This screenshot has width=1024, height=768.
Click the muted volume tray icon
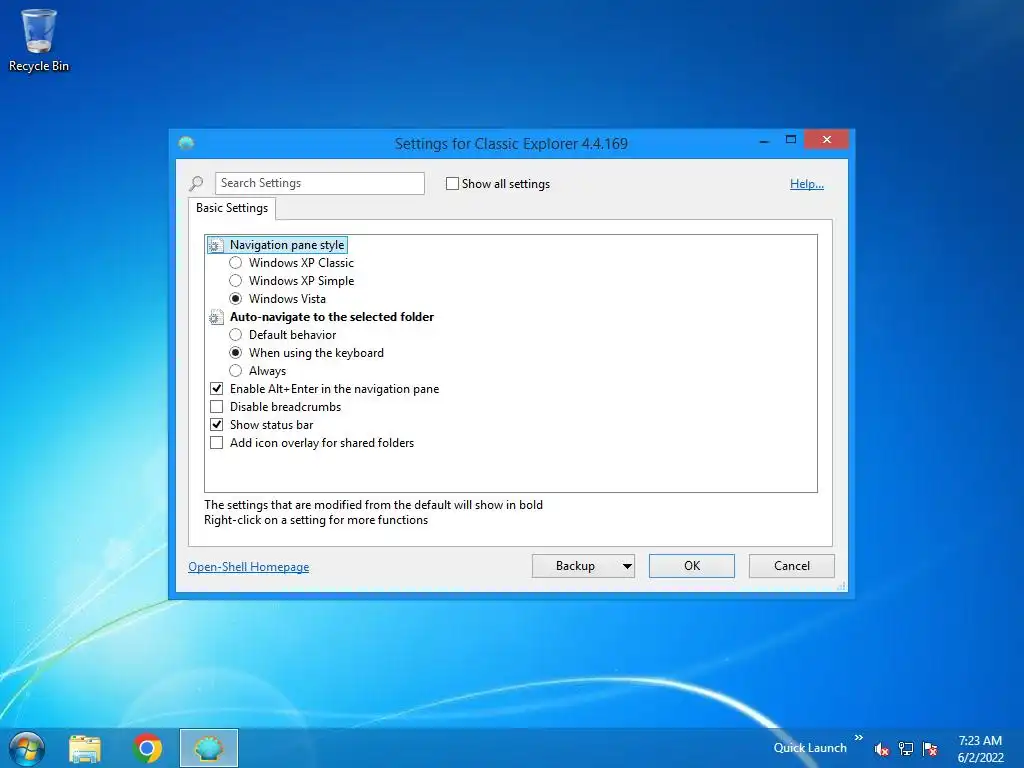coord(882,749)
